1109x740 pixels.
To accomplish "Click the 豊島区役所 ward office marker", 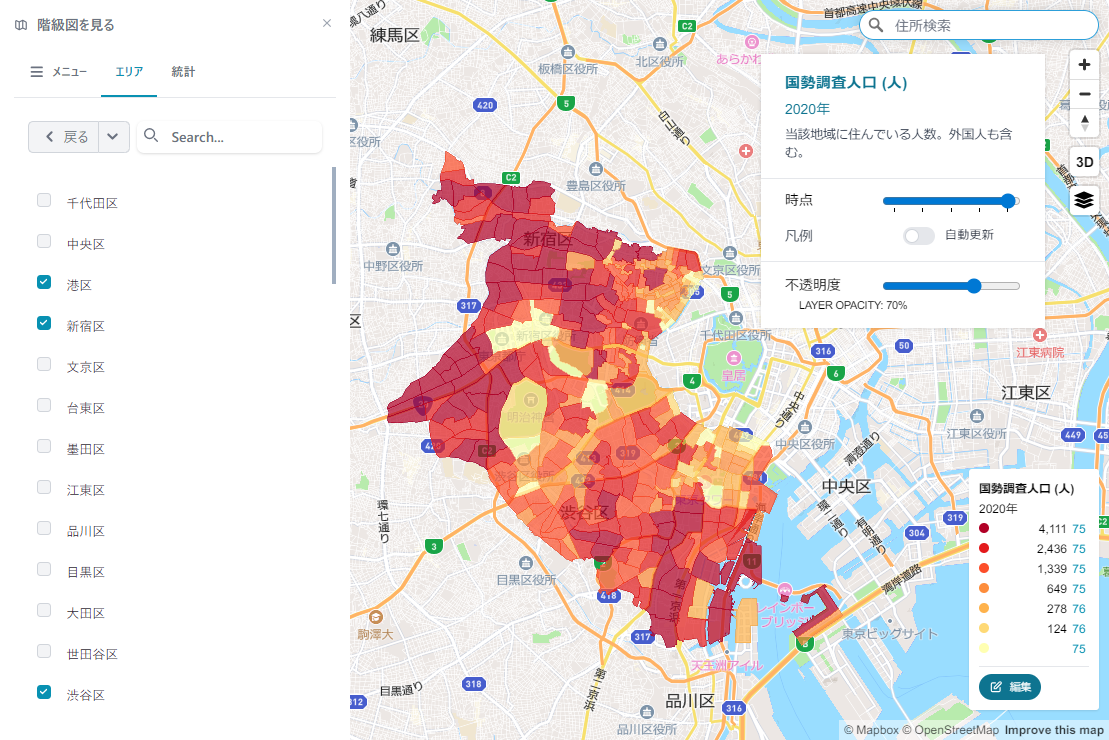I will (596, 169).
